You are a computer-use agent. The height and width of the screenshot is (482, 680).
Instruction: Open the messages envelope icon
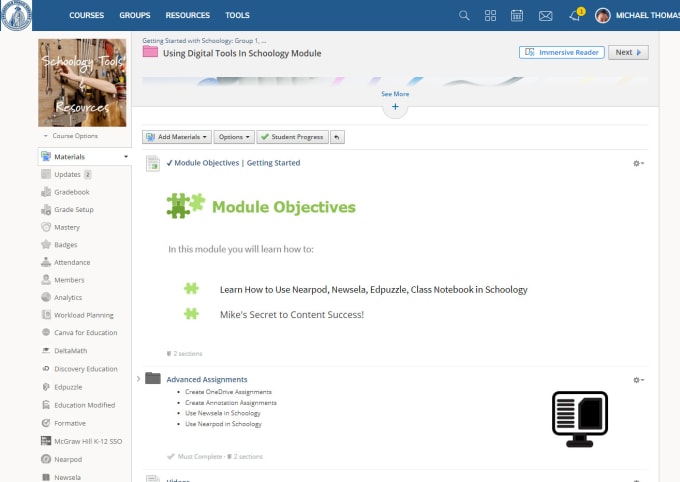tap(546, 16)
